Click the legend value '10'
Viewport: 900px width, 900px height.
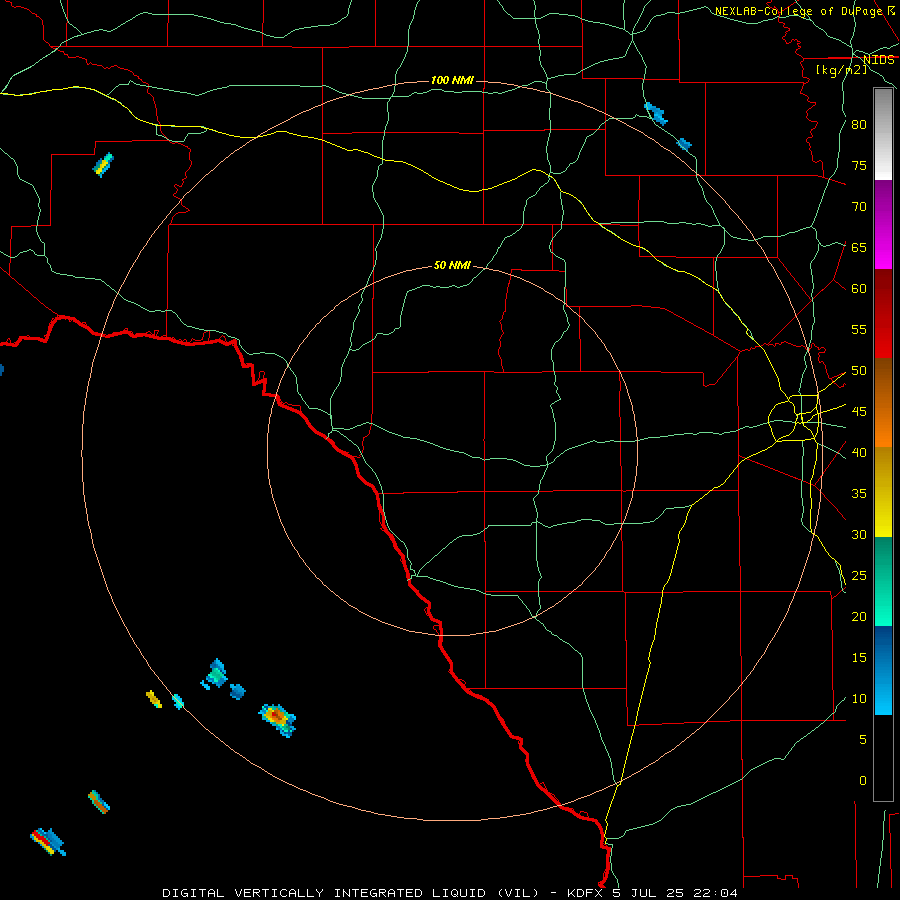coord(859,699)
